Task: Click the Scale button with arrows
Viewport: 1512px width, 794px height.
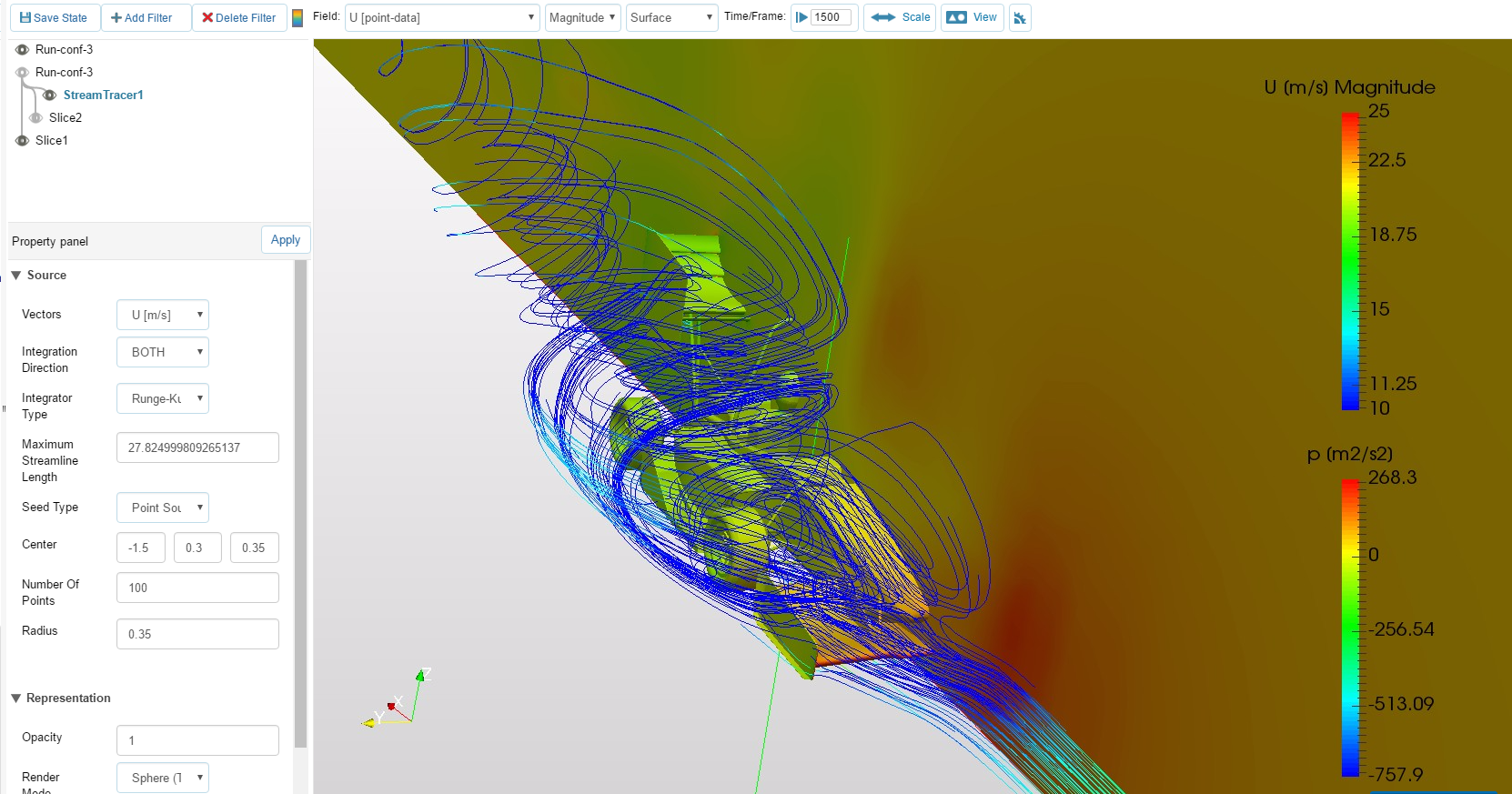Action: point(901,17)
